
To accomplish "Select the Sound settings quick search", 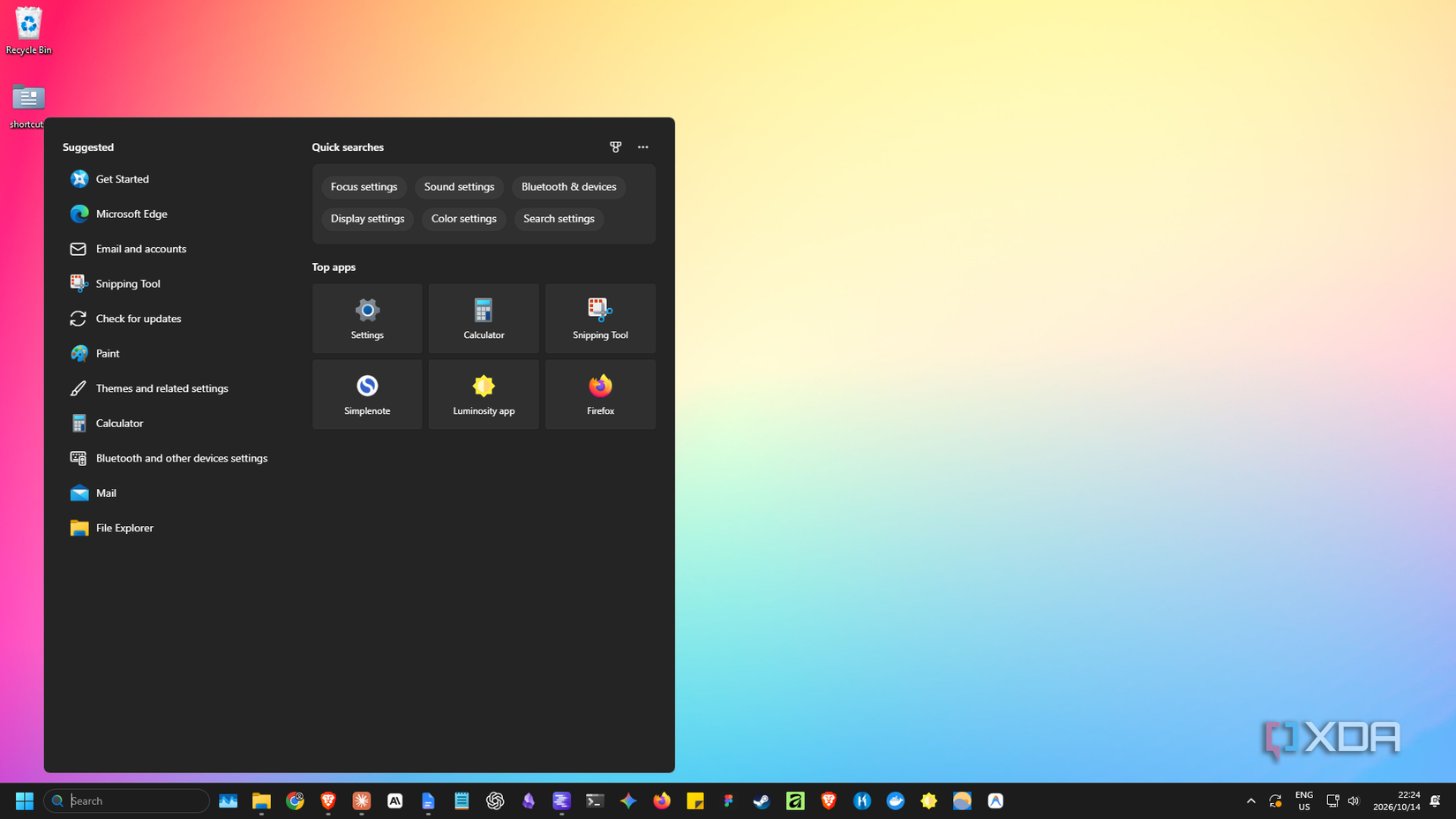I will [459, 187].
